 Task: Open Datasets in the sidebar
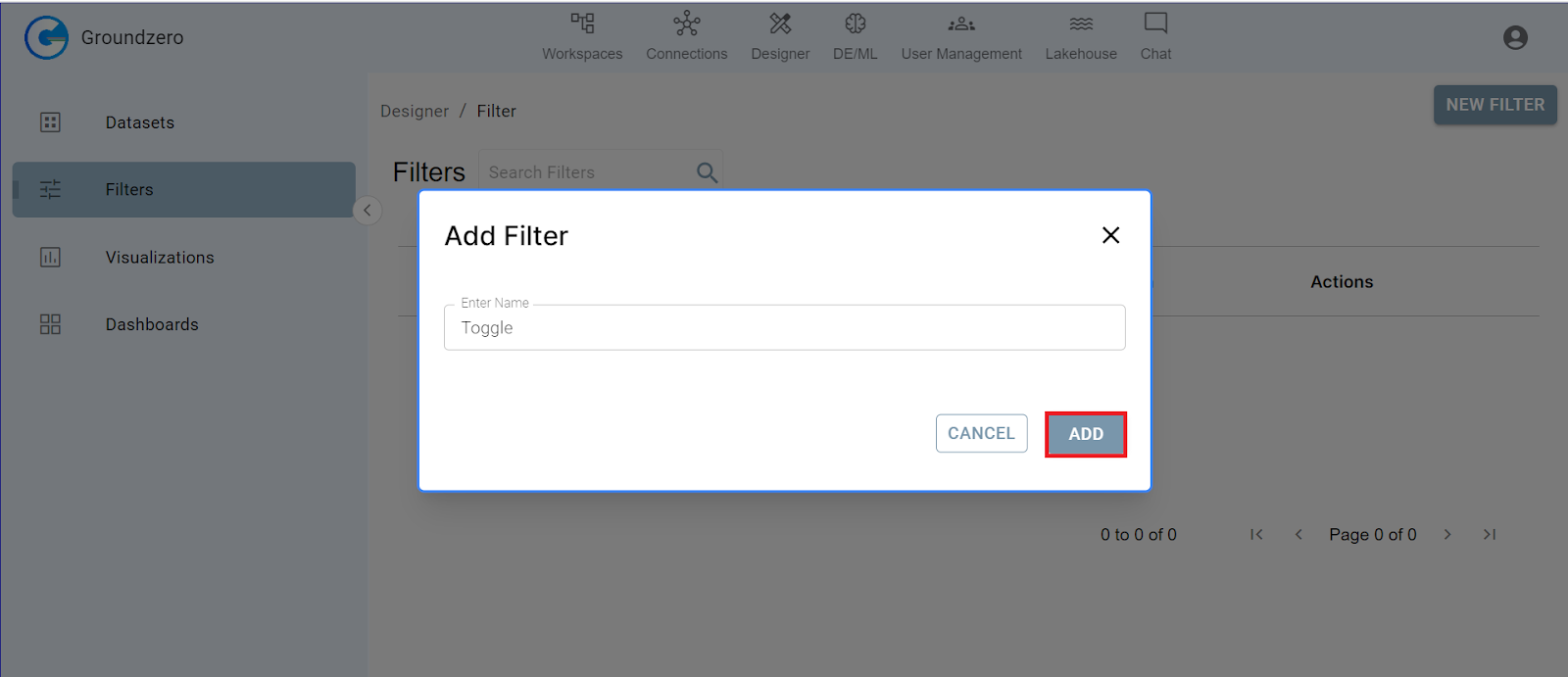click(x=139, y=122)
